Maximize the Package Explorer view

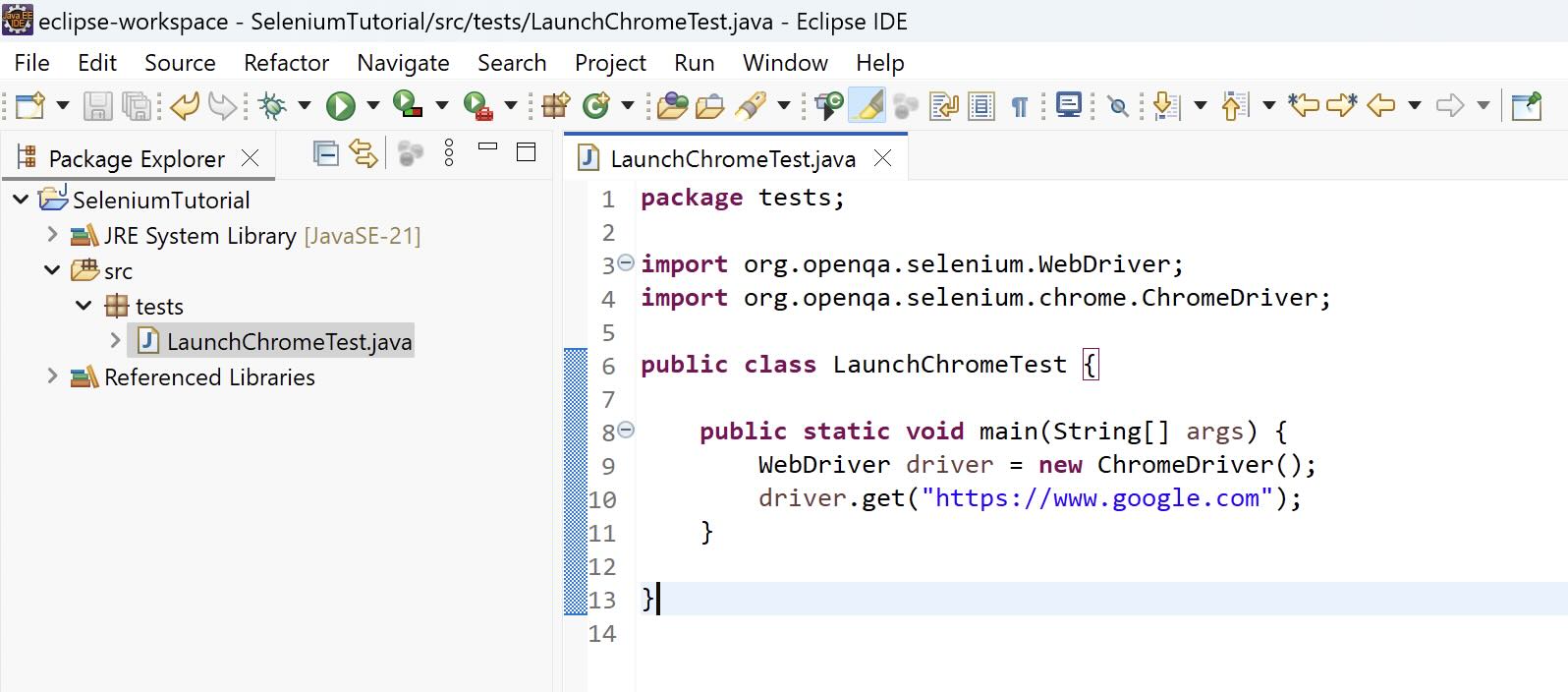[527, 151]
